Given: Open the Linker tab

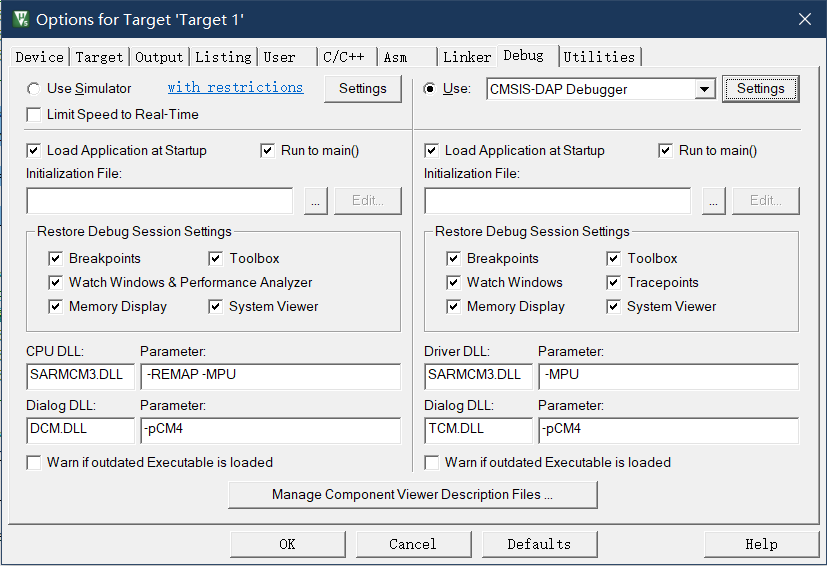Looking at the screenshot, I should tap(466, 57).
